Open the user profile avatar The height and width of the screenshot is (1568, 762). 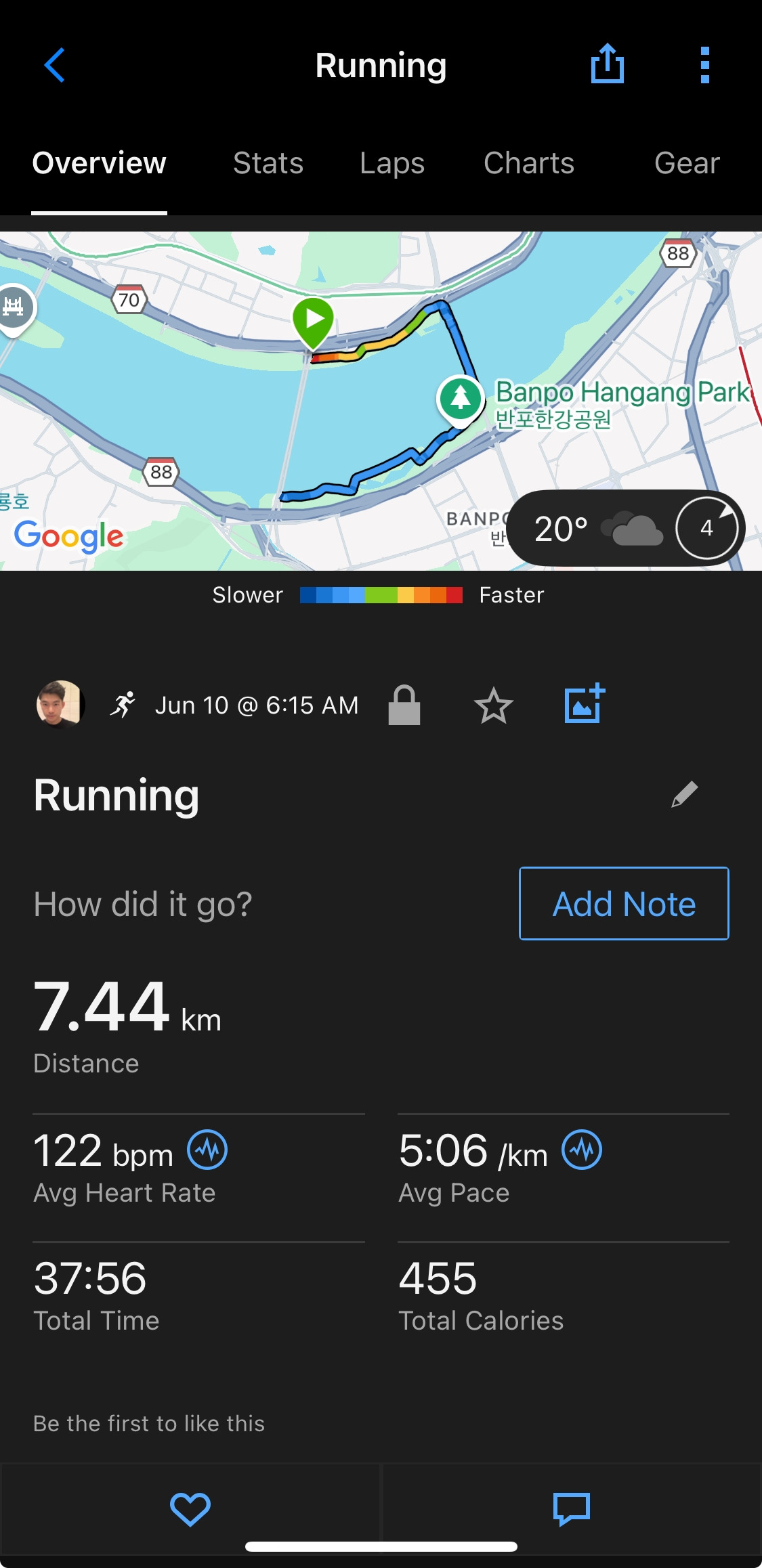coord(60,704)
